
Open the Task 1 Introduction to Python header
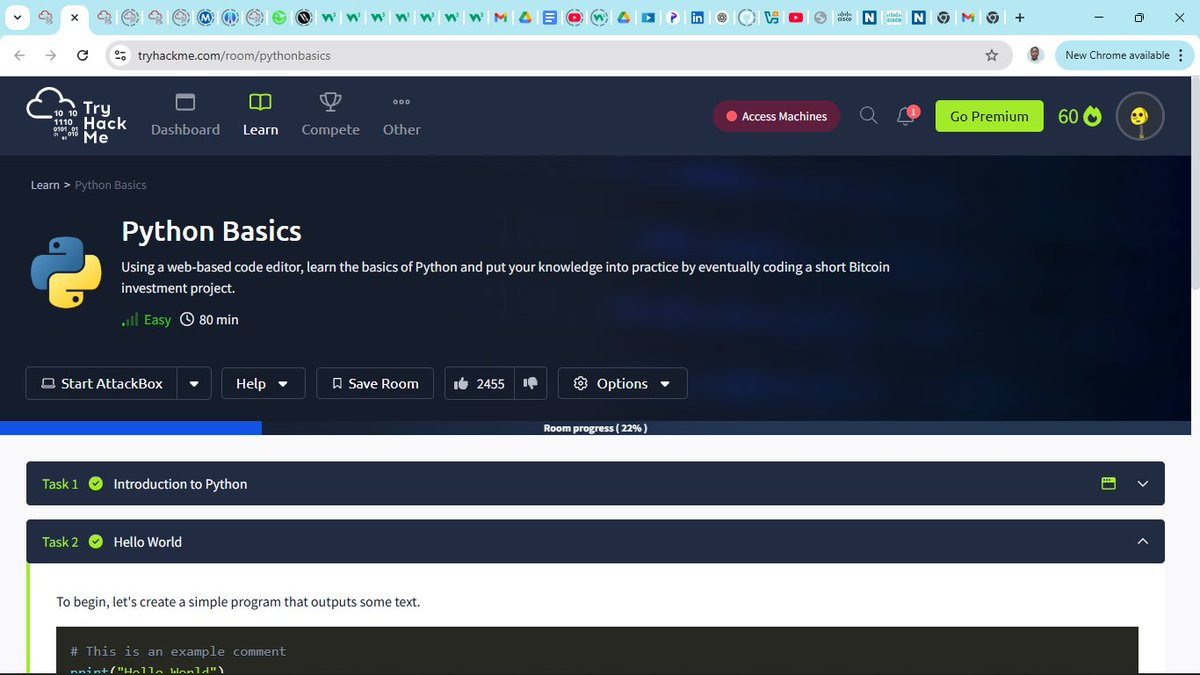(595, 484)
